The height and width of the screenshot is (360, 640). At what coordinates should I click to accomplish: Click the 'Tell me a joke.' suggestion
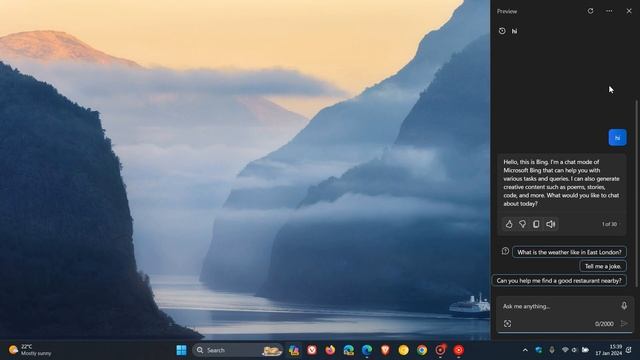[603, 266]
